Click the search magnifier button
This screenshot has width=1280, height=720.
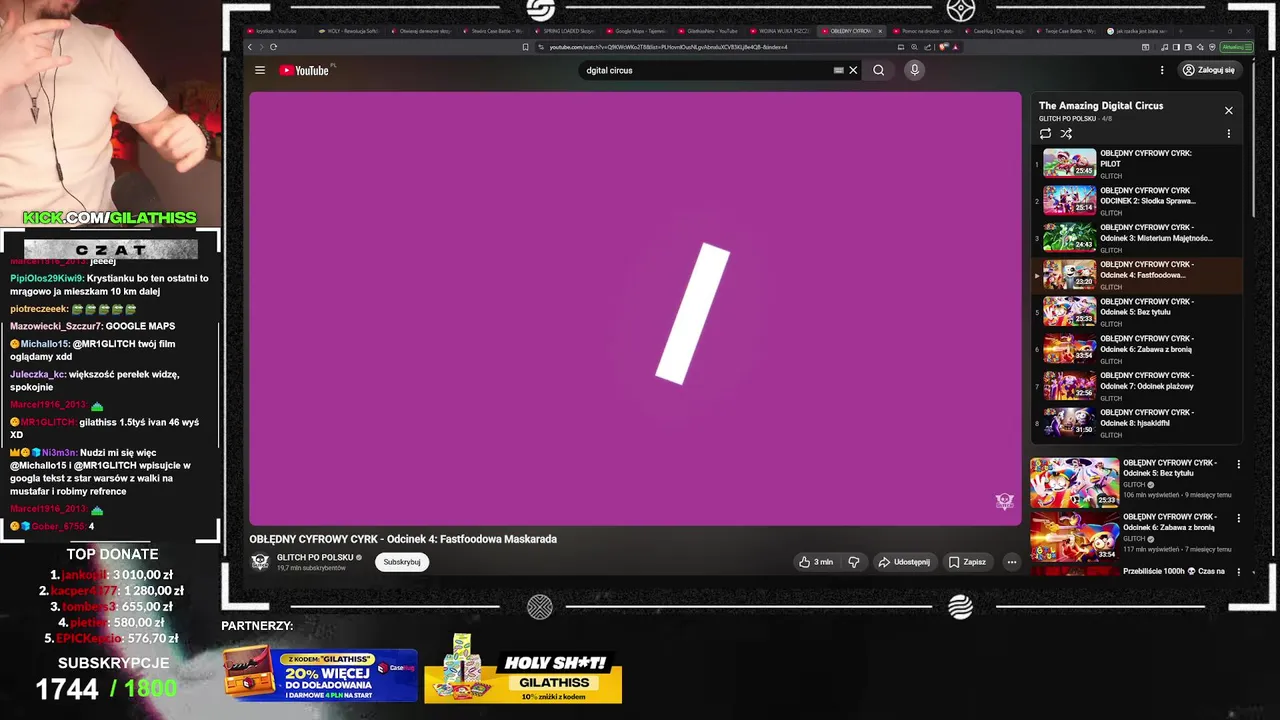[x=878, y=70]
